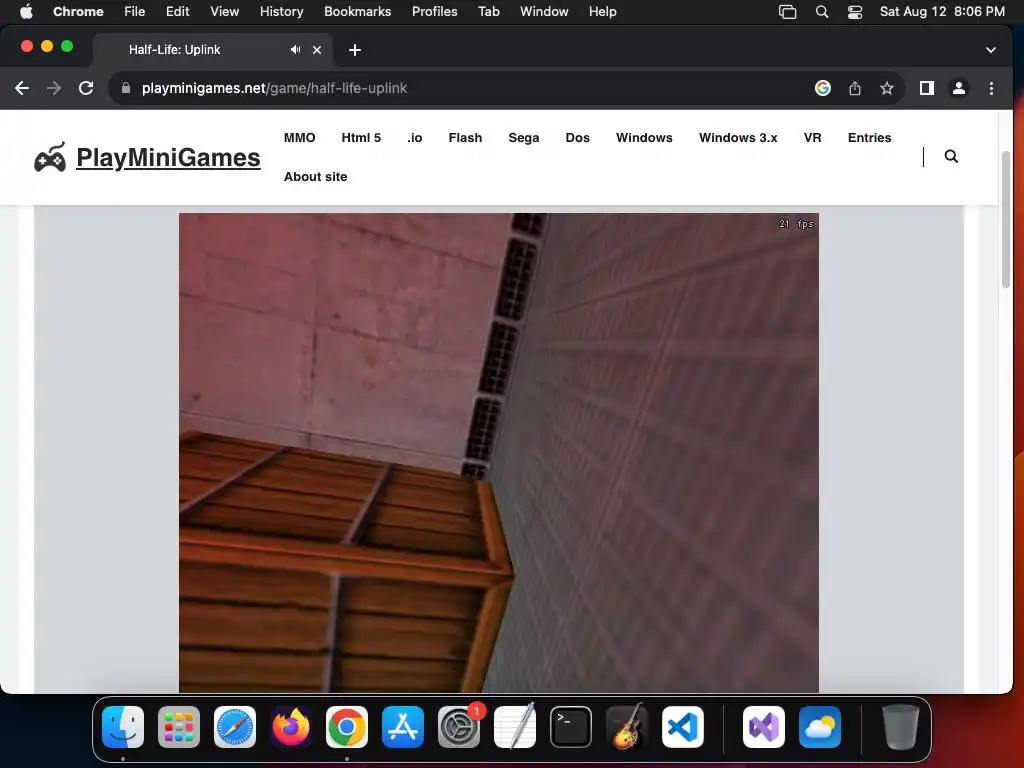Screen dimensions: 1024x768
Task: Click the lock icon in the address bar
Action: tap(126, 88)
